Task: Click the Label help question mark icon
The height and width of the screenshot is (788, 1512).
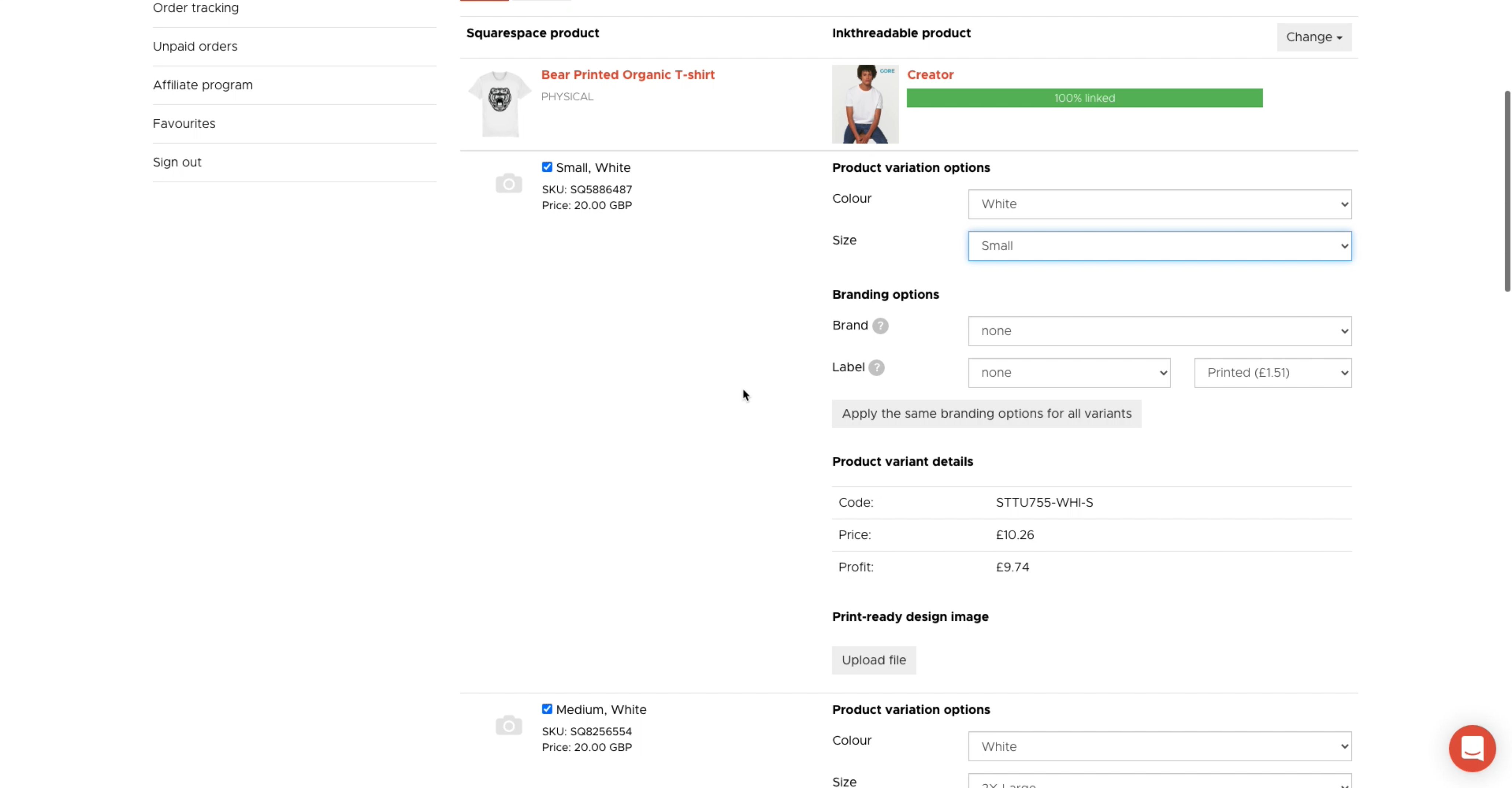Action: (x=876, y=367)
